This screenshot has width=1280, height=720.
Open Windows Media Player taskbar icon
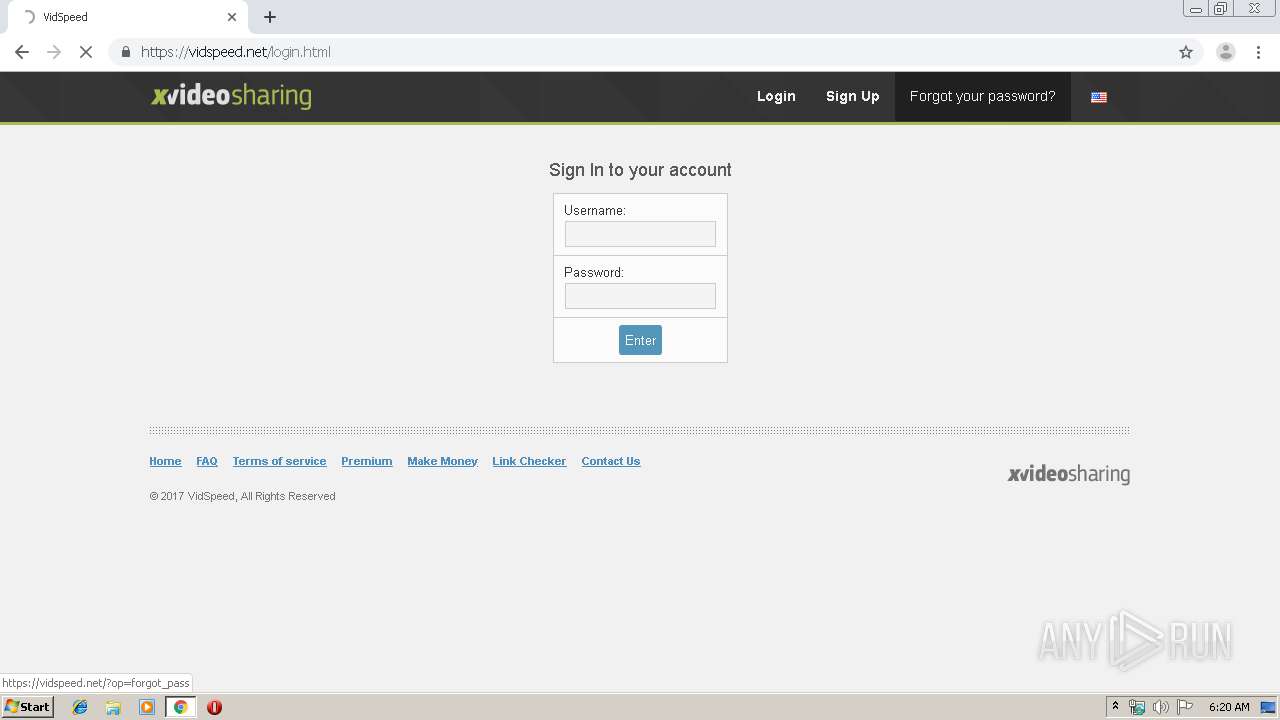pos(147,707)
